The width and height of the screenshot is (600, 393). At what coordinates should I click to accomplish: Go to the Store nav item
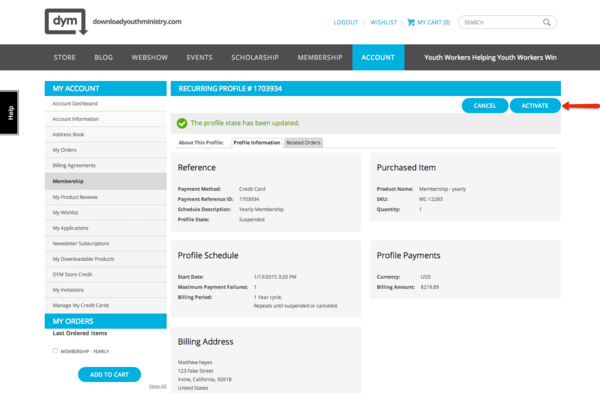(64, 57)
